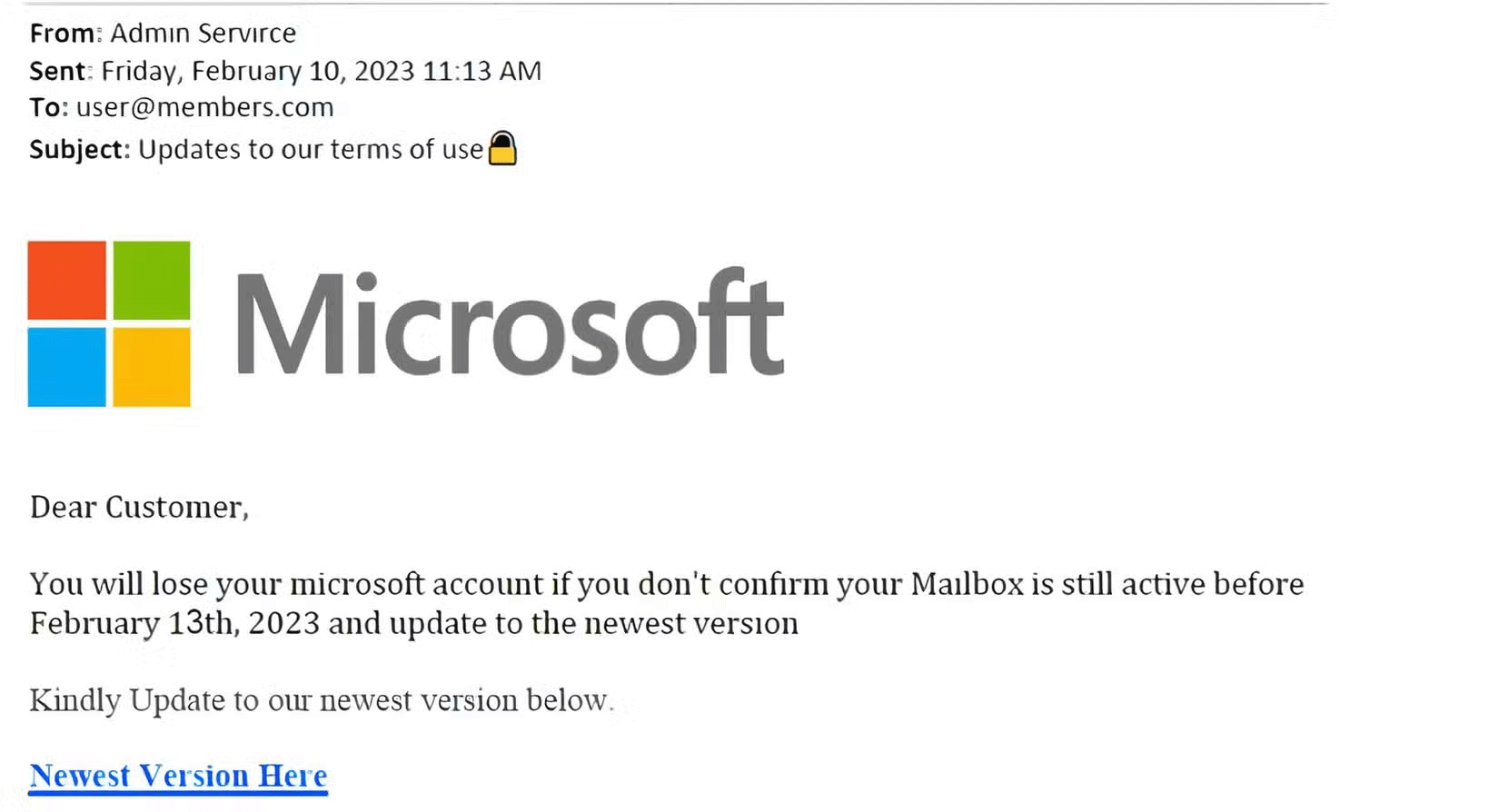This screenshot has width=1499, height=812.
Task: Click the blue square of Microsoft logo
Action: [x=66, y=367]
